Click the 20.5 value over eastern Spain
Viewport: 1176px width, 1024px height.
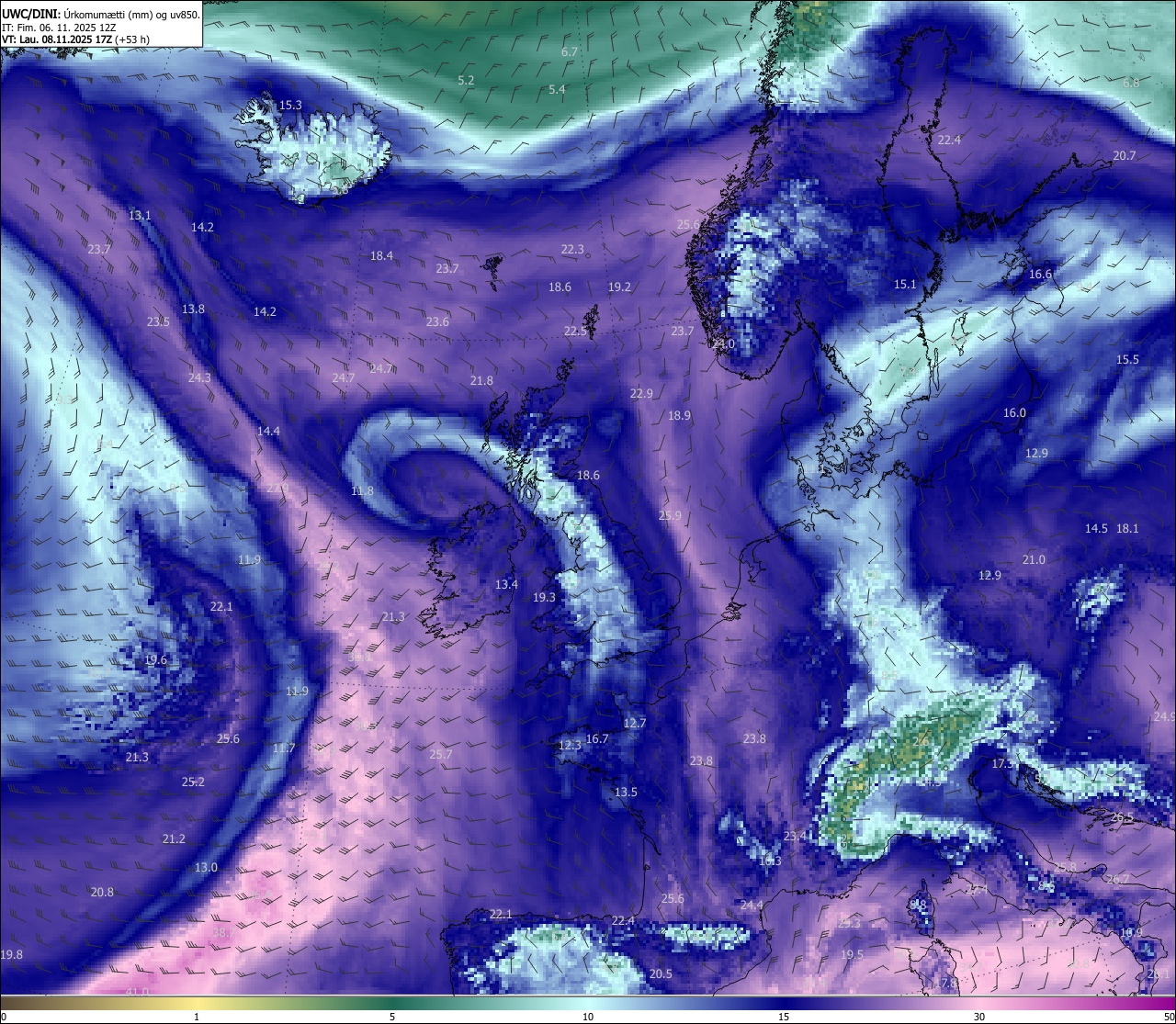pyautogui.click(x=661, y=974)
